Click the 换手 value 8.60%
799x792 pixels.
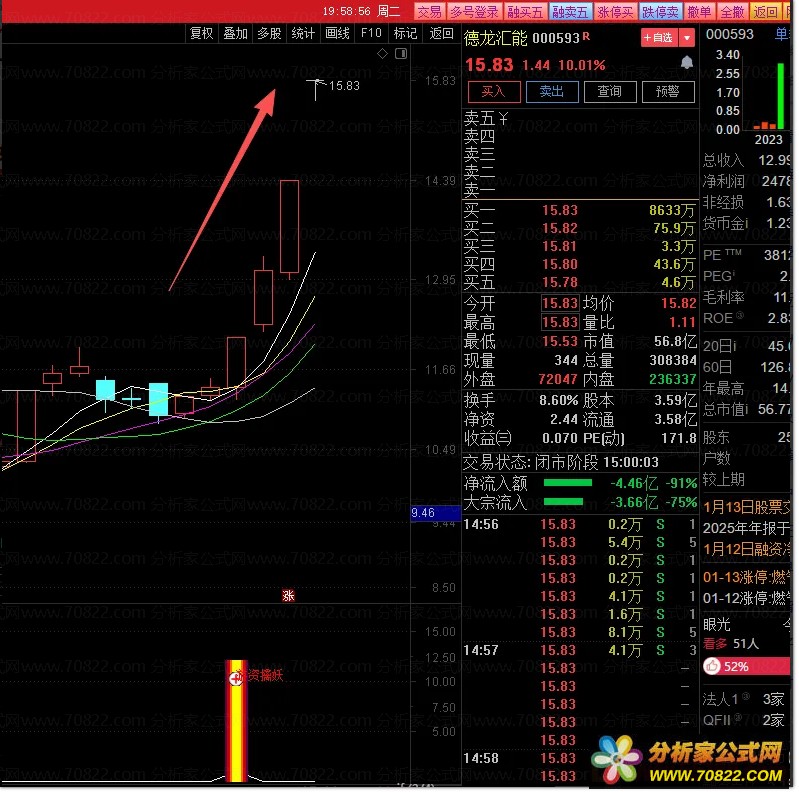(558, 400)
